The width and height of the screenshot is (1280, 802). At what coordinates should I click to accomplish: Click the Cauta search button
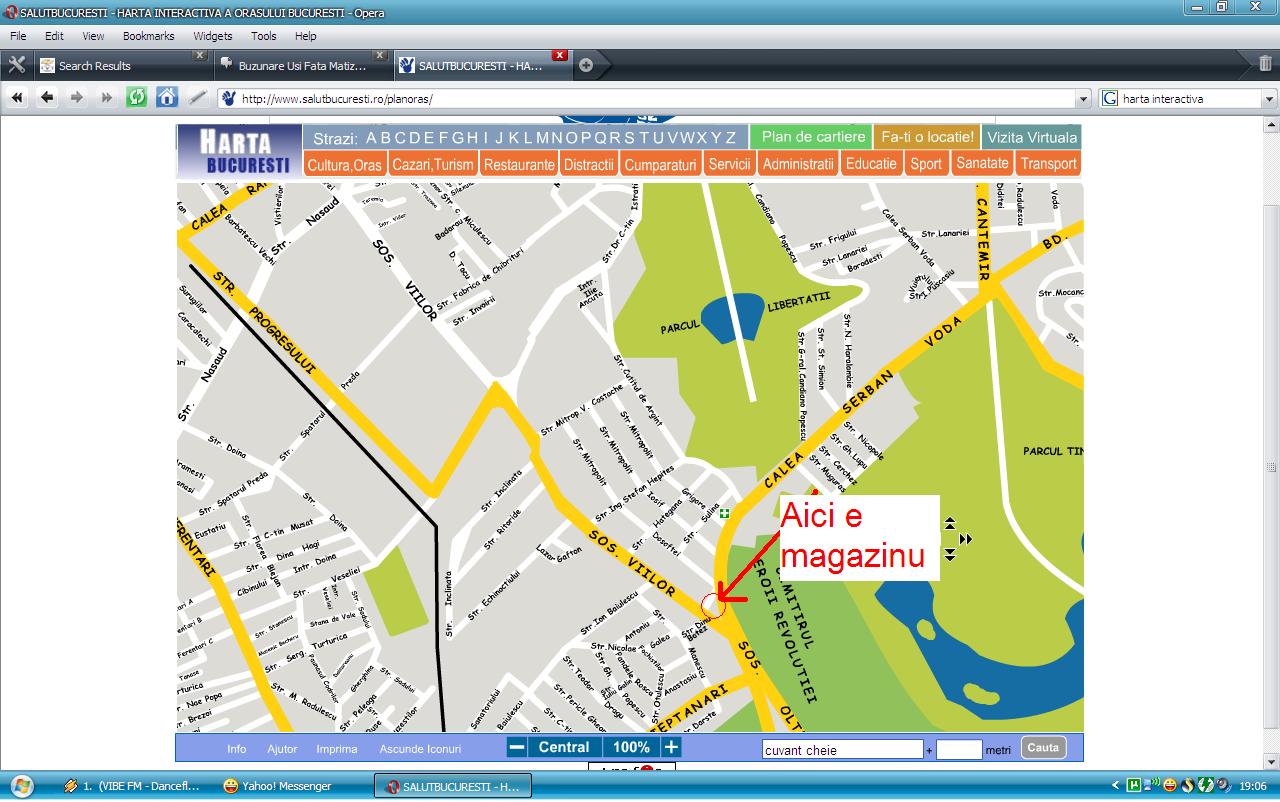tap(1043, 748)
